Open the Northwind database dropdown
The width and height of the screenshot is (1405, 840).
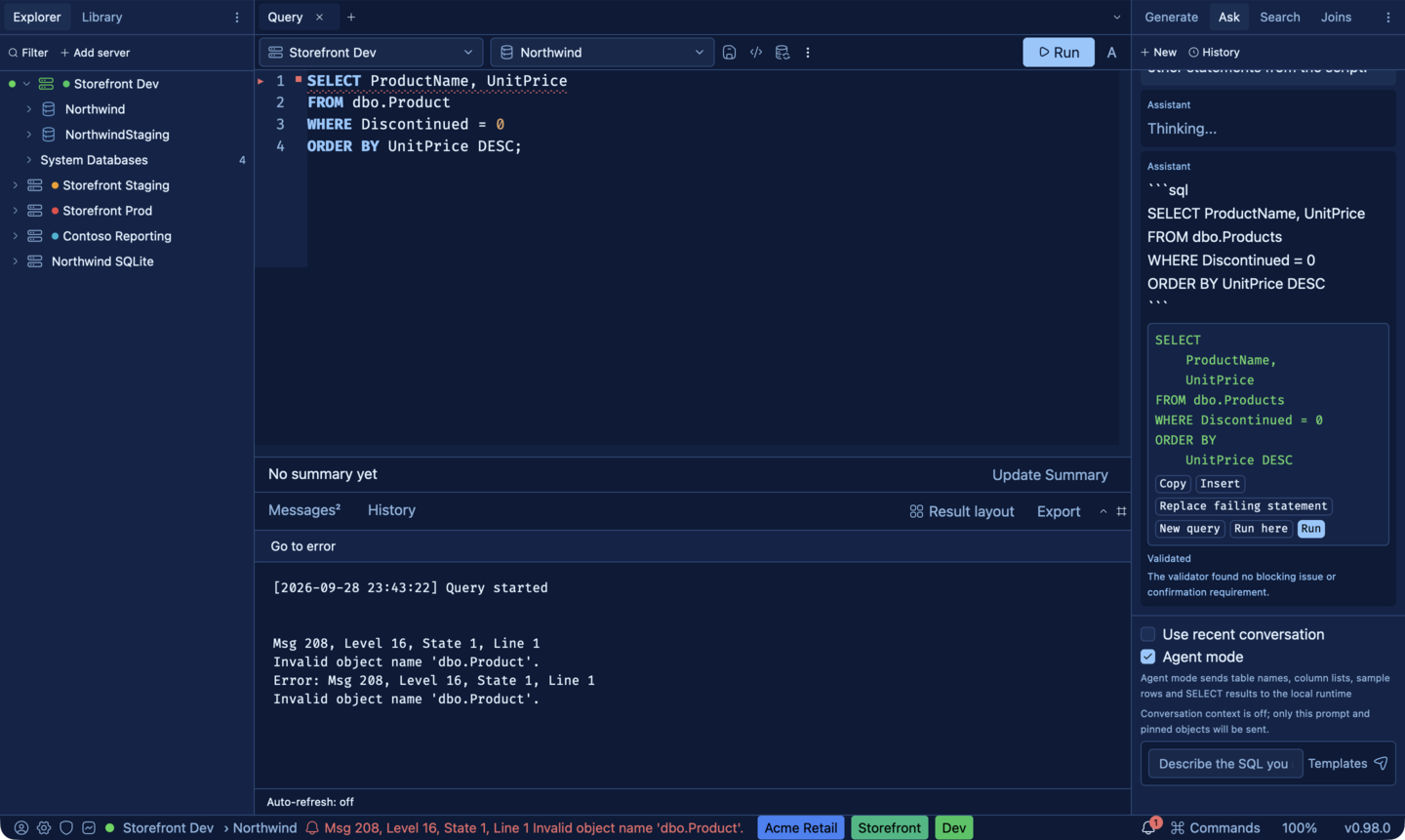(x=602, y=53)
